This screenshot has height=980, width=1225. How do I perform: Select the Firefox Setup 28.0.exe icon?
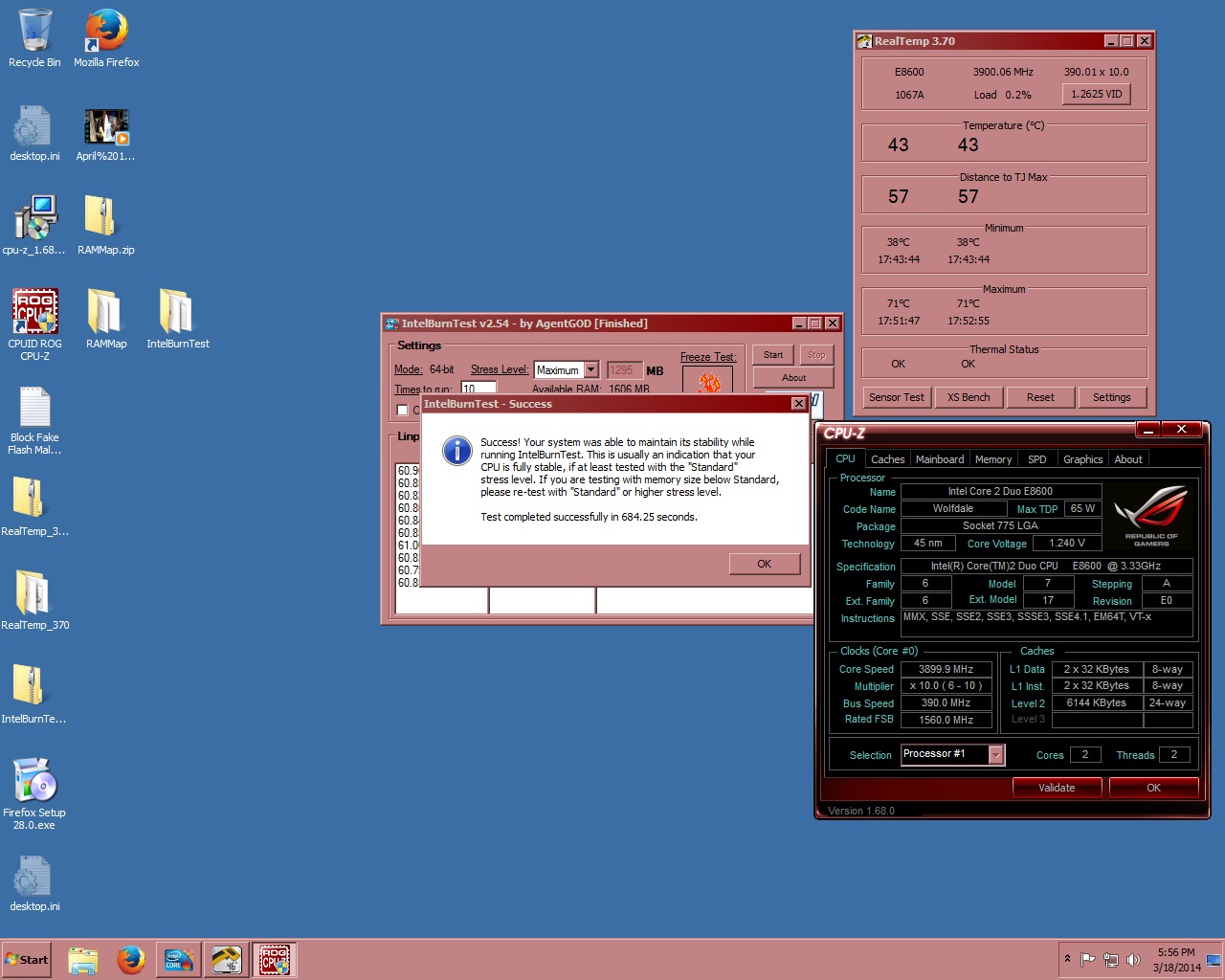click(x=34, y=794)
